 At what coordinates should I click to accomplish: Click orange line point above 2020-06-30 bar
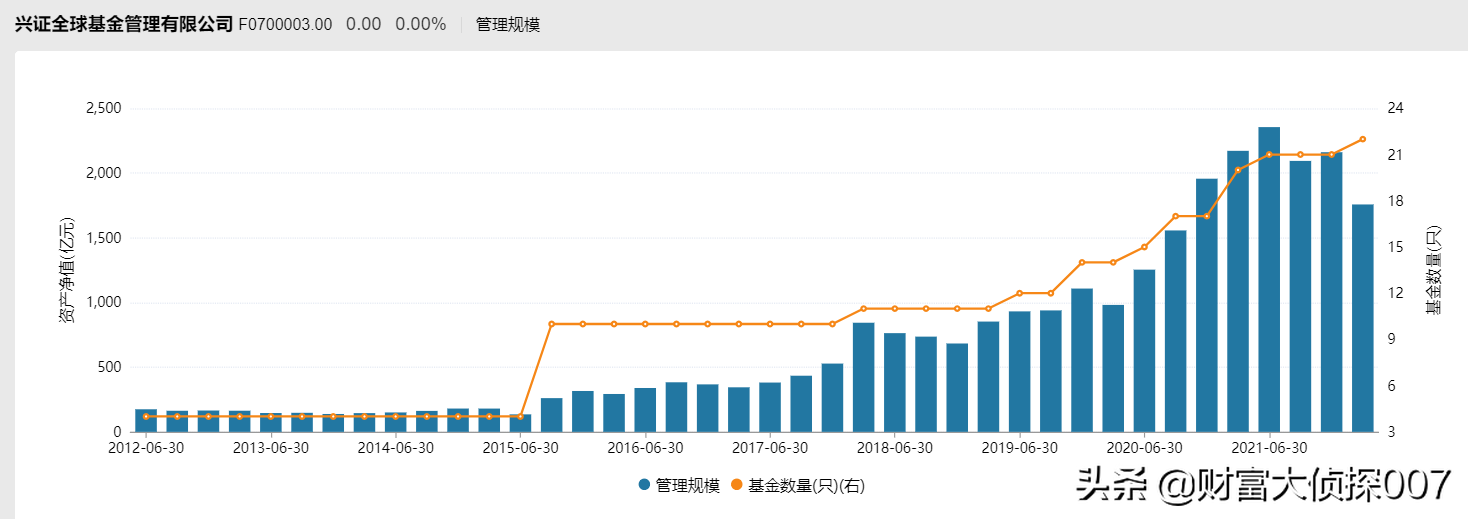[x=1144, y=247]
